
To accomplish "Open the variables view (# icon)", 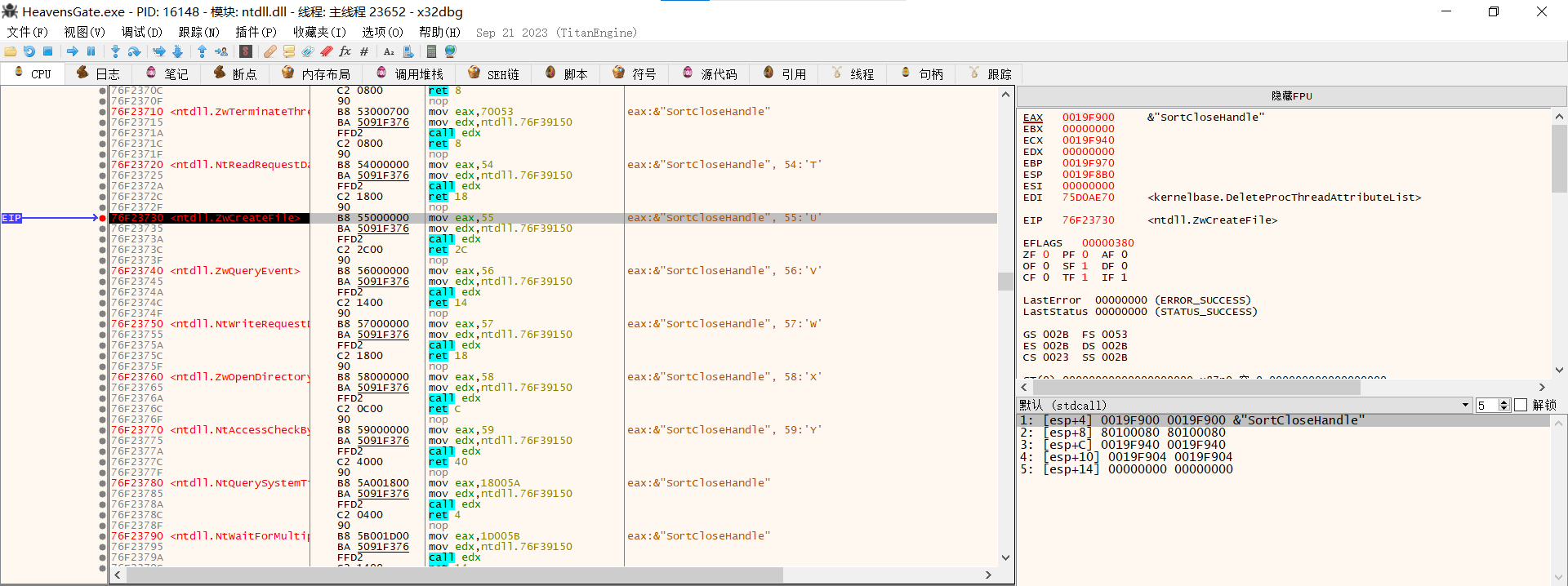I will tap(364, 51).
